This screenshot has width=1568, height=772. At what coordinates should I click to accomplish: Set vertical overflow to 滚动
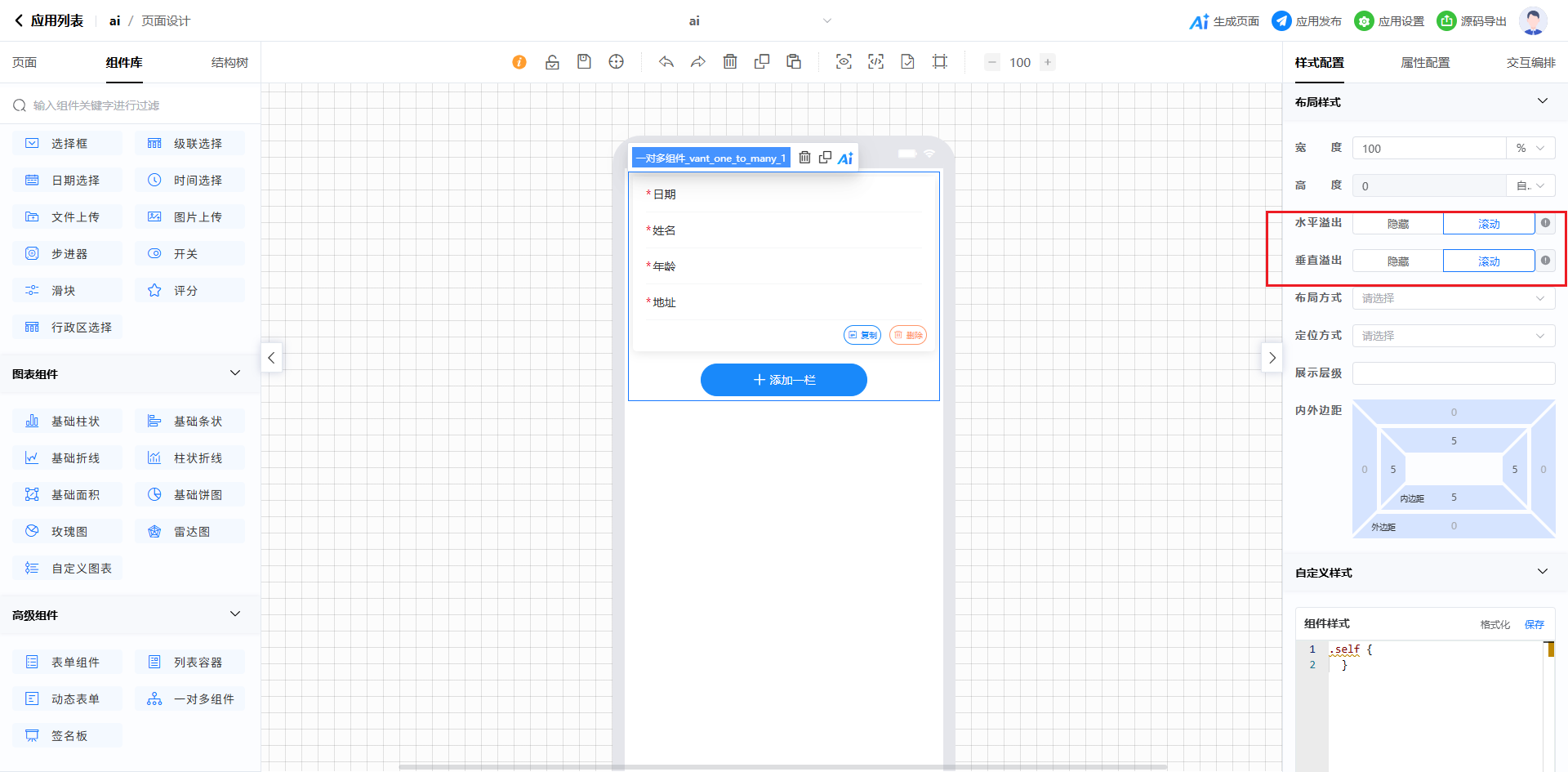[1488, 261]
